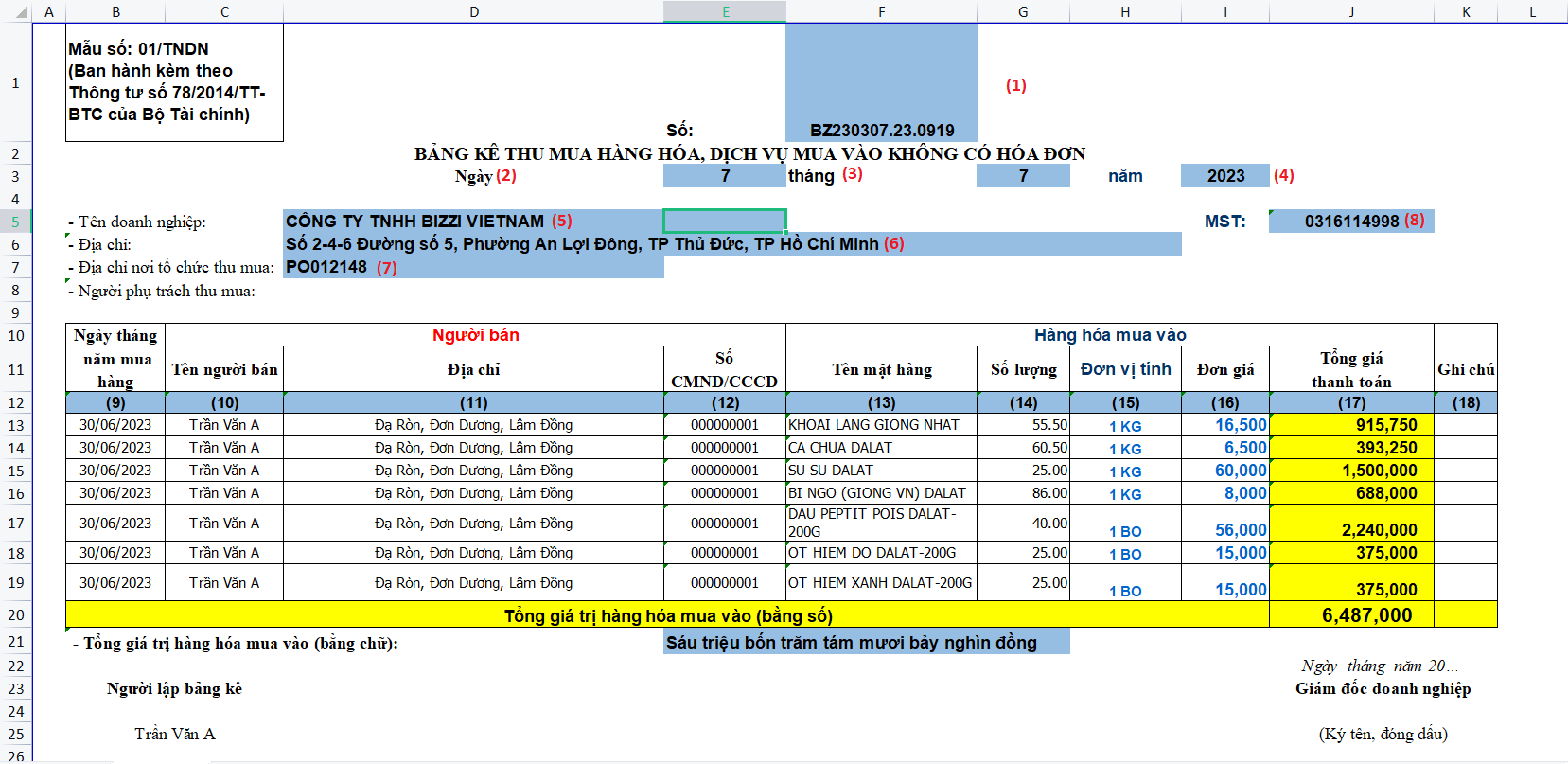The image size is (1568, 764).
Task: Select the total cell 915,750
Action: click(1351, 425)
